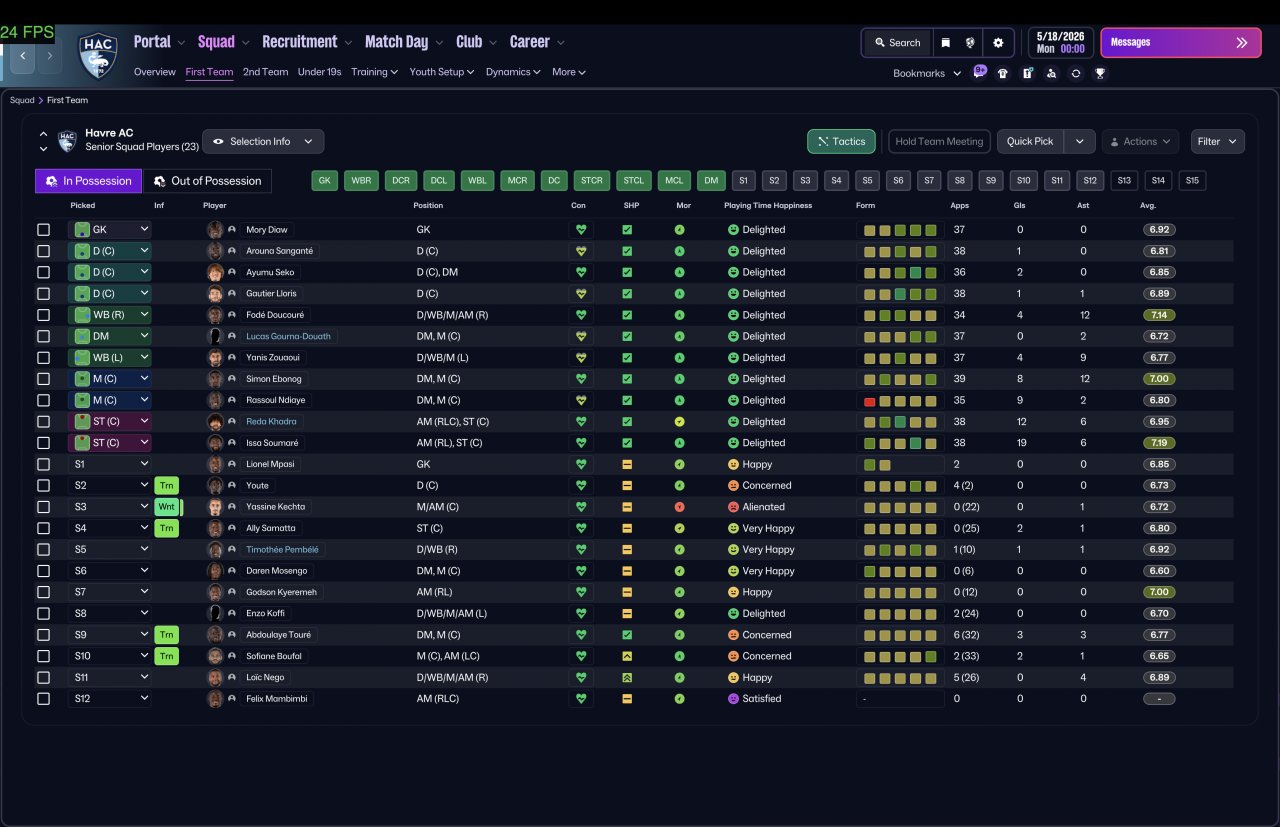The image size is (1280, 827).
Task: Click the circular arrows transfer bookmark icon
Action: tap(1075, 73)
